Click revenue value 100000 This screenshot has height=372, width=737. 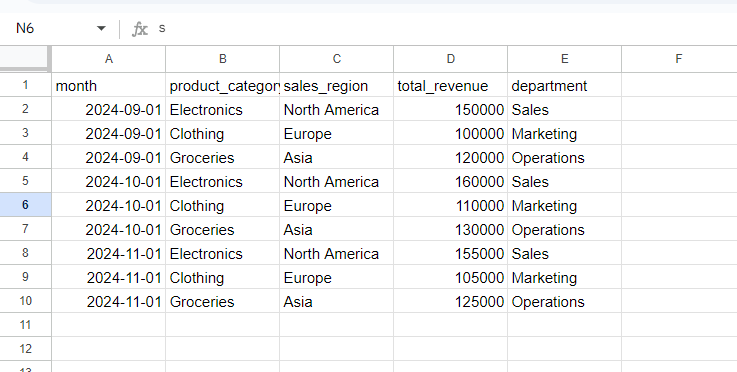(x=450, y=134)
